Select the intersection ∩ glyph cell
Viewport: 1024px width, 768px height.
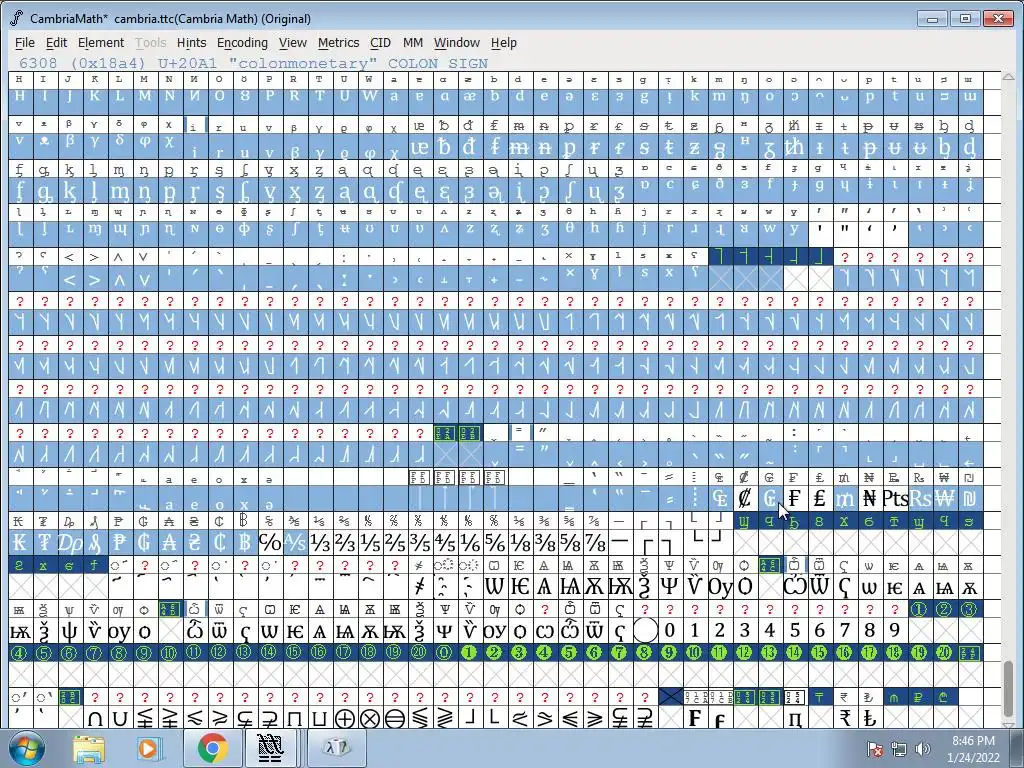pyautogui.click(x=95, y=718)
